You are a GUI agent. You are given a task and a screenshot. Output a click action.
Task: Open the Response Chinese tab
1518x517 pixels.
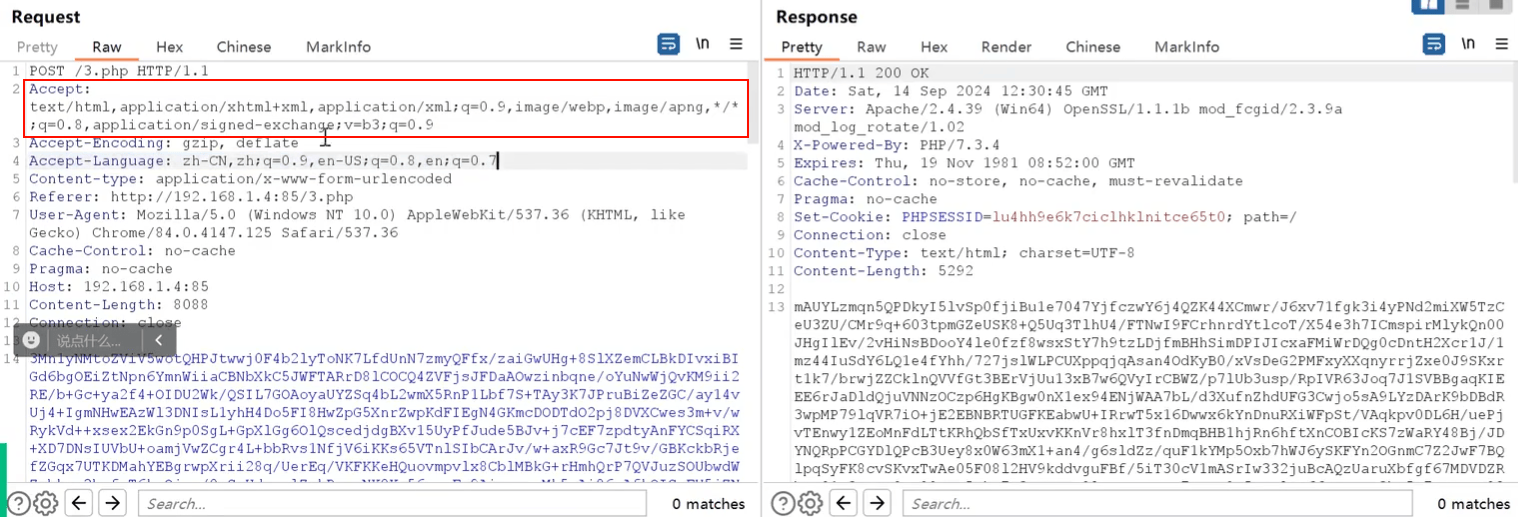tap(1093, 47)
